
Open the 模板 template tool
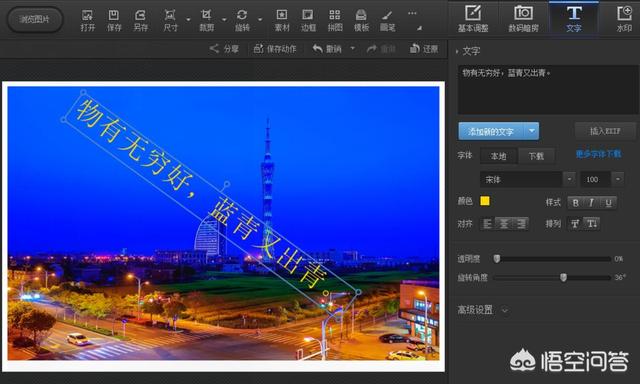tap(361, 20)
